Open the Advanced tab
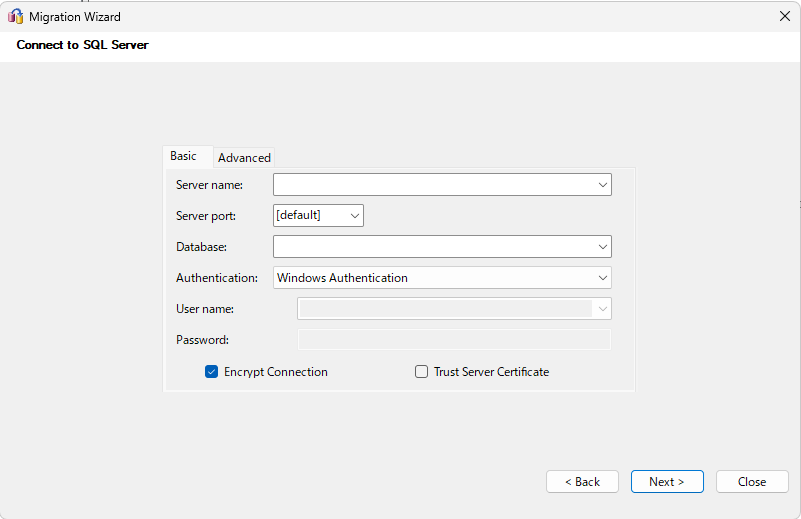Screen dimensions: 801x519 tap(244, 157)
